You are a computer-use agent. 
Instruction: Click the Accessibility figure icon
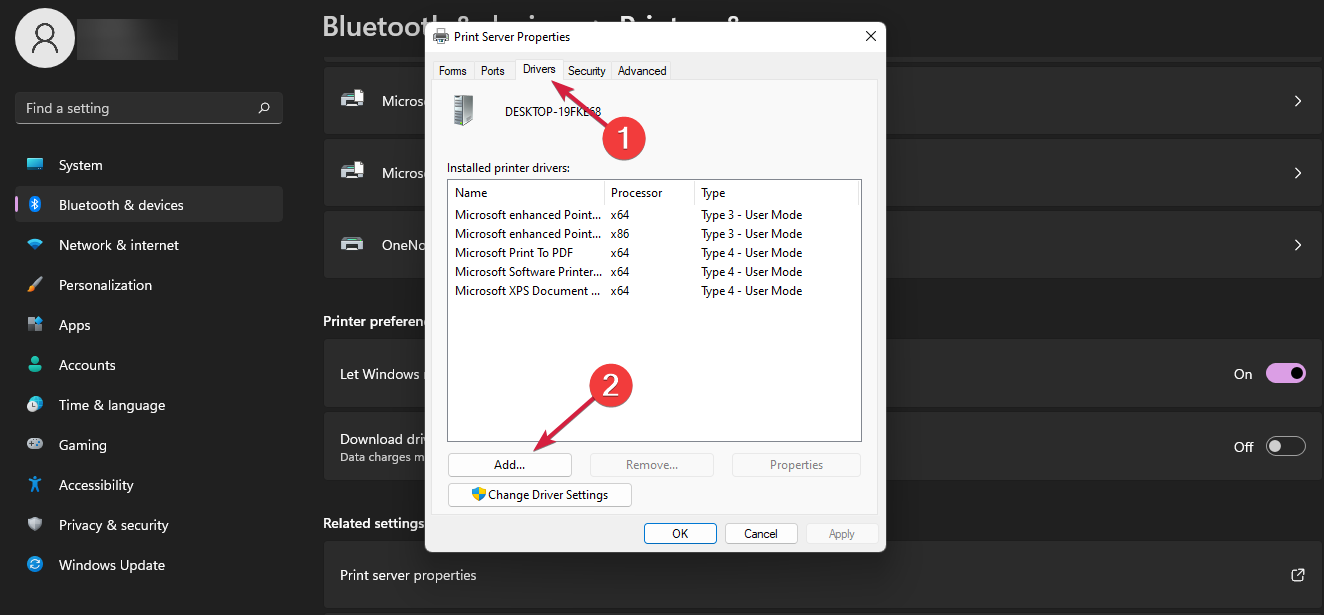35,485
